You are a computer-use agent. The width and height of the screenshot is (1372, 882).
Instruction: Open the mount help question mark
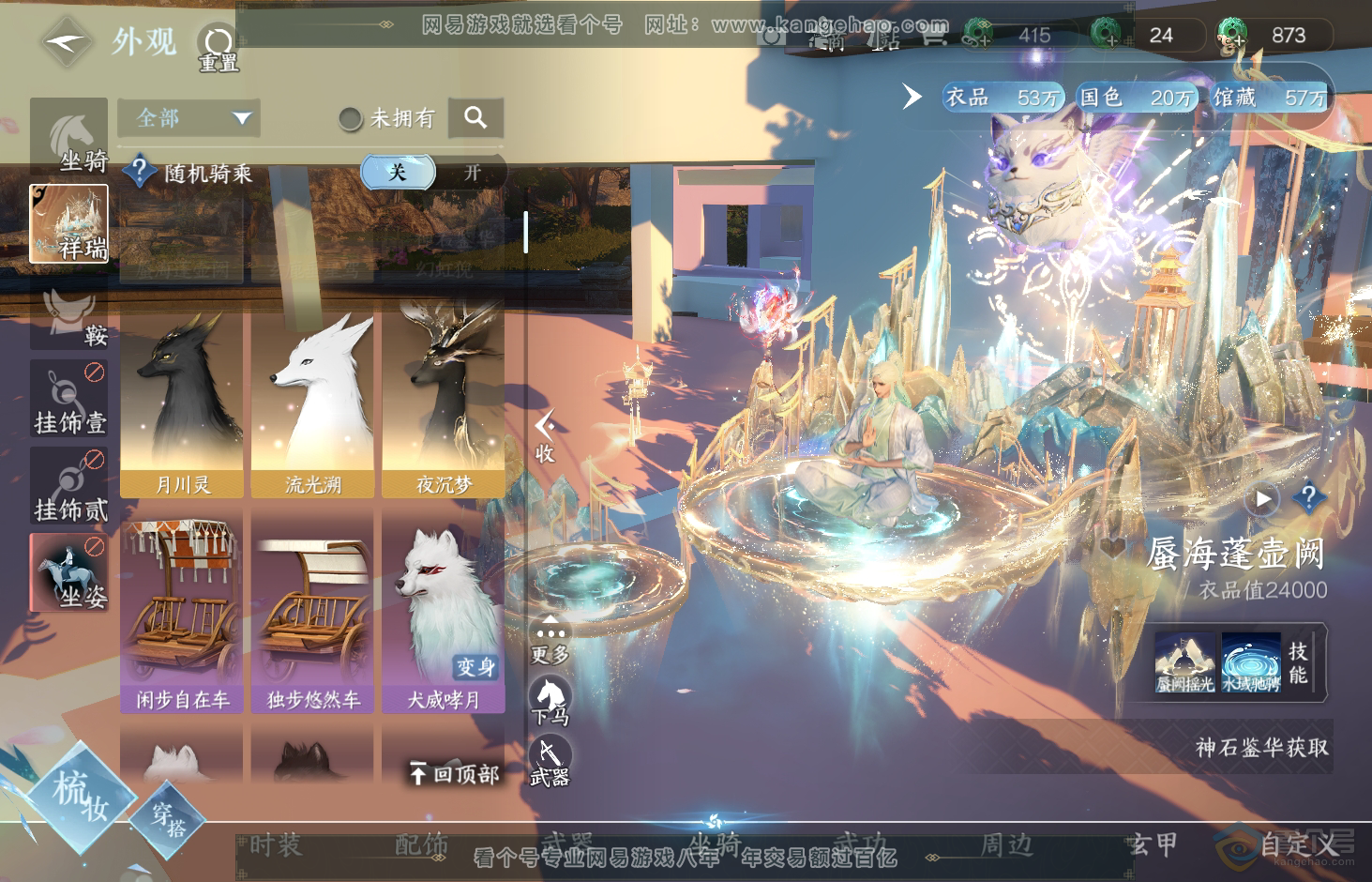[x=1308, y=497]
